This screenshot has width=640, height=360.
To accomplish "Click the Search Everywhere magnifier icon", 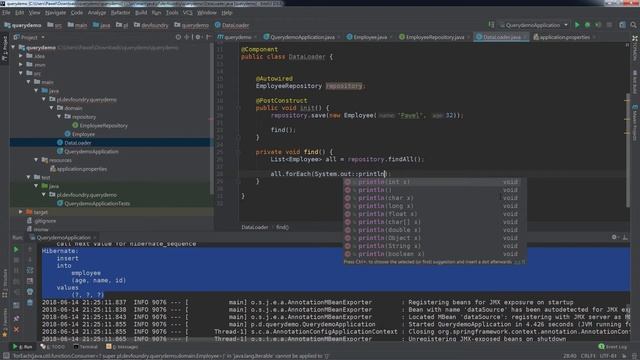I will [633, 25].
